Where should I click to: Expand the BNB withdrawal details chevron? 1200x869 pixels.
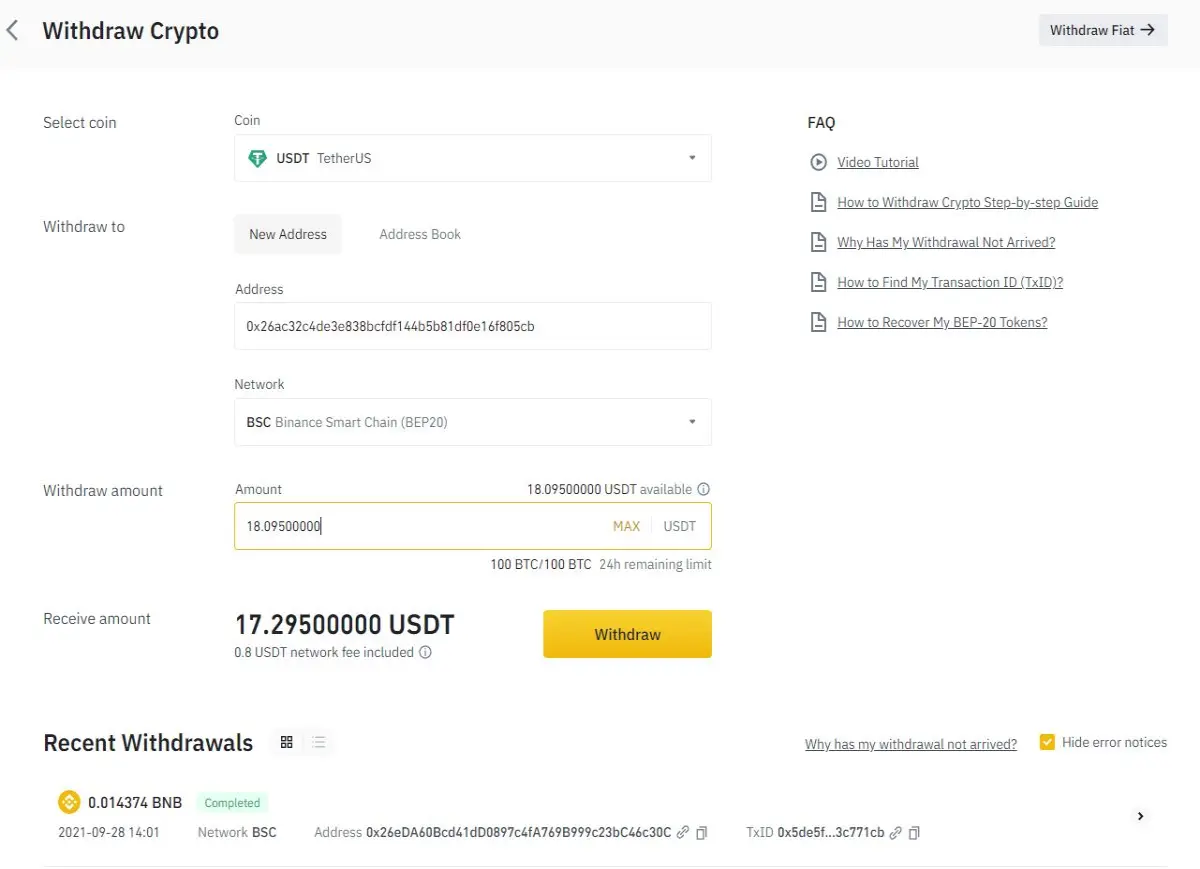click(x=1140, y=817)
